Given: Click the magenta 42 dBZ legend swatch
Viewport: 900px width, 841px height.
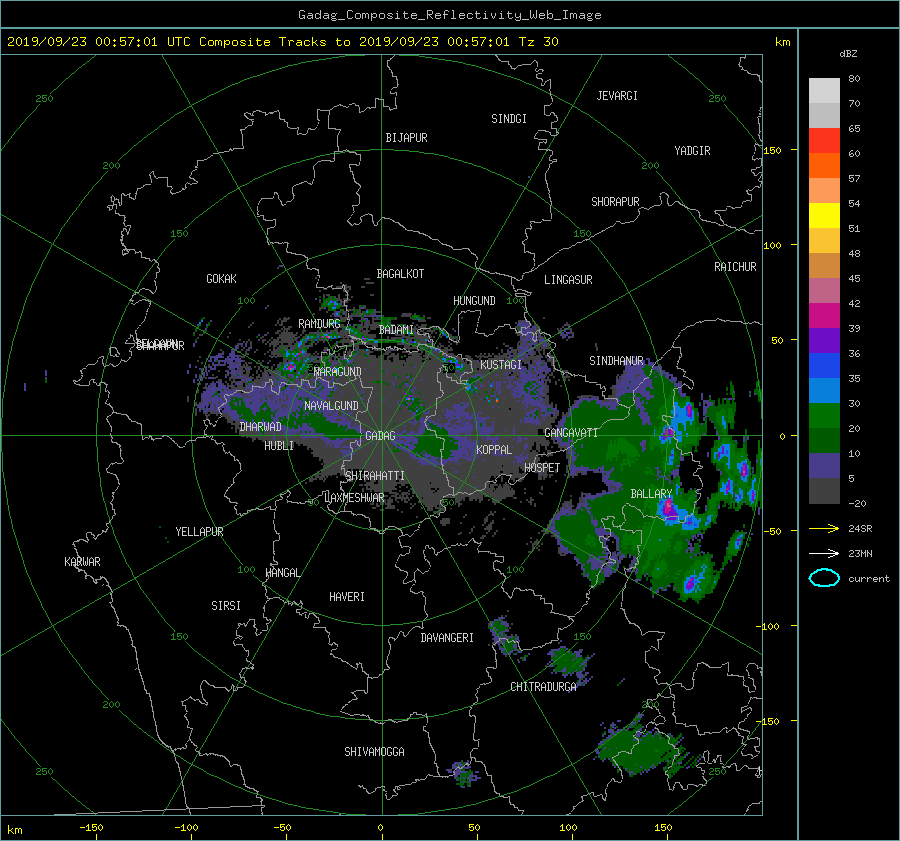Looking at the screenshot, I should pyautogui.click(x=824, y=315).
